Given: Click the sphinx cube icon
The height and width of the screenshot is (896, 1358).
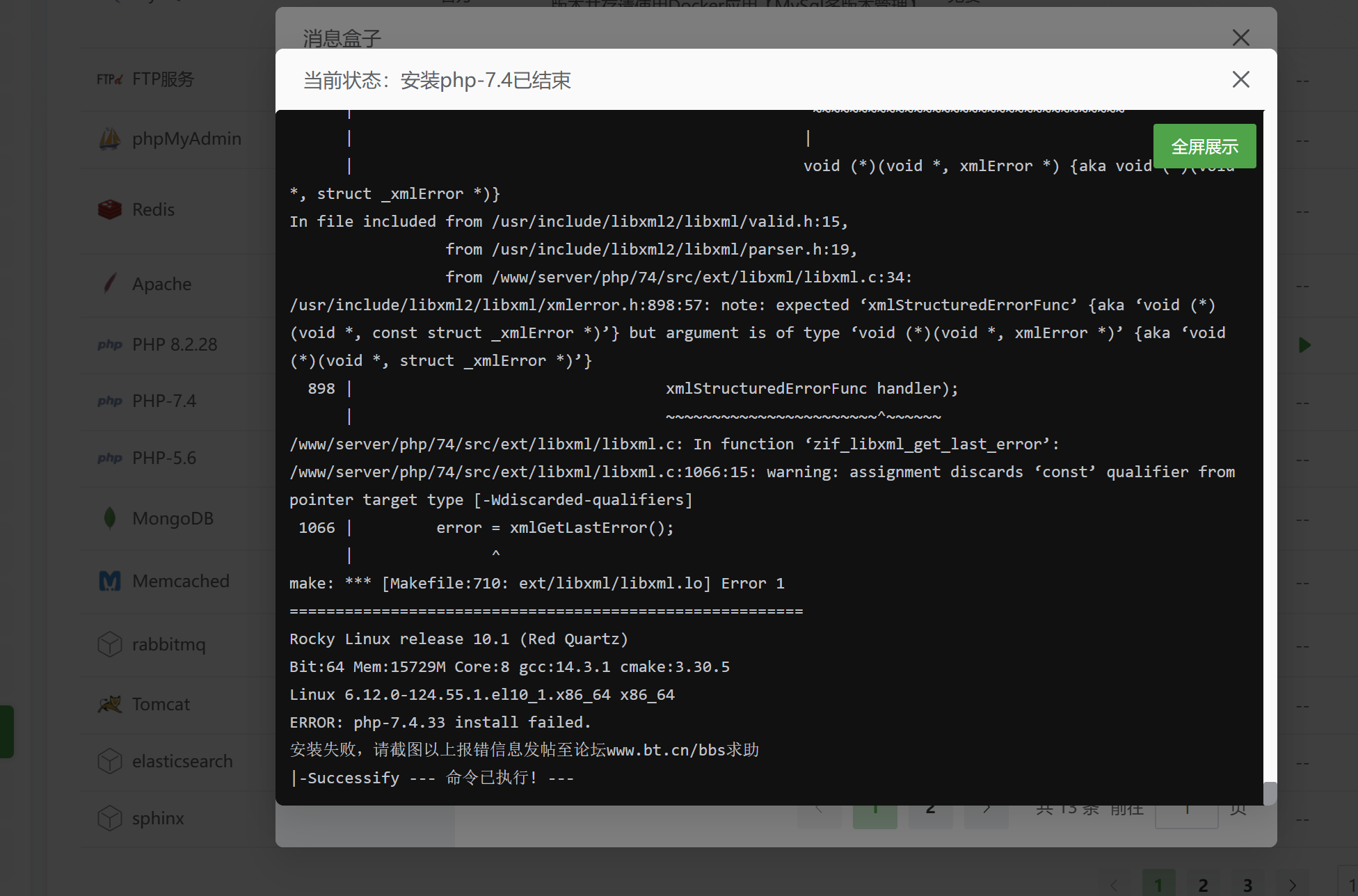Looking at the screenshot, I should [109, 818].
